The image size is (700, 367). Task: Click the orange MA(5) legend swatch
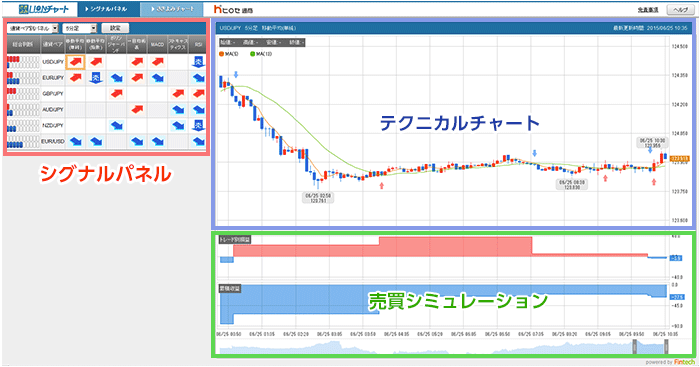[x=221, y=54]
